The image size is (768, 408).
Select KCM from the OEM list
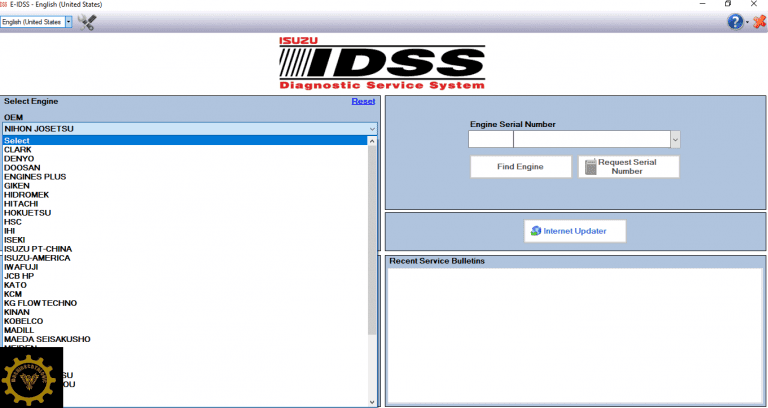coord(185,294)
